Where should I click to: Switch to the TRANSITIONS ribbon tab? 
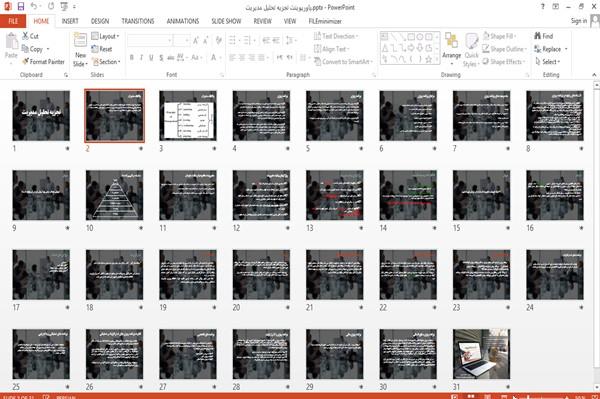(138, 21)
